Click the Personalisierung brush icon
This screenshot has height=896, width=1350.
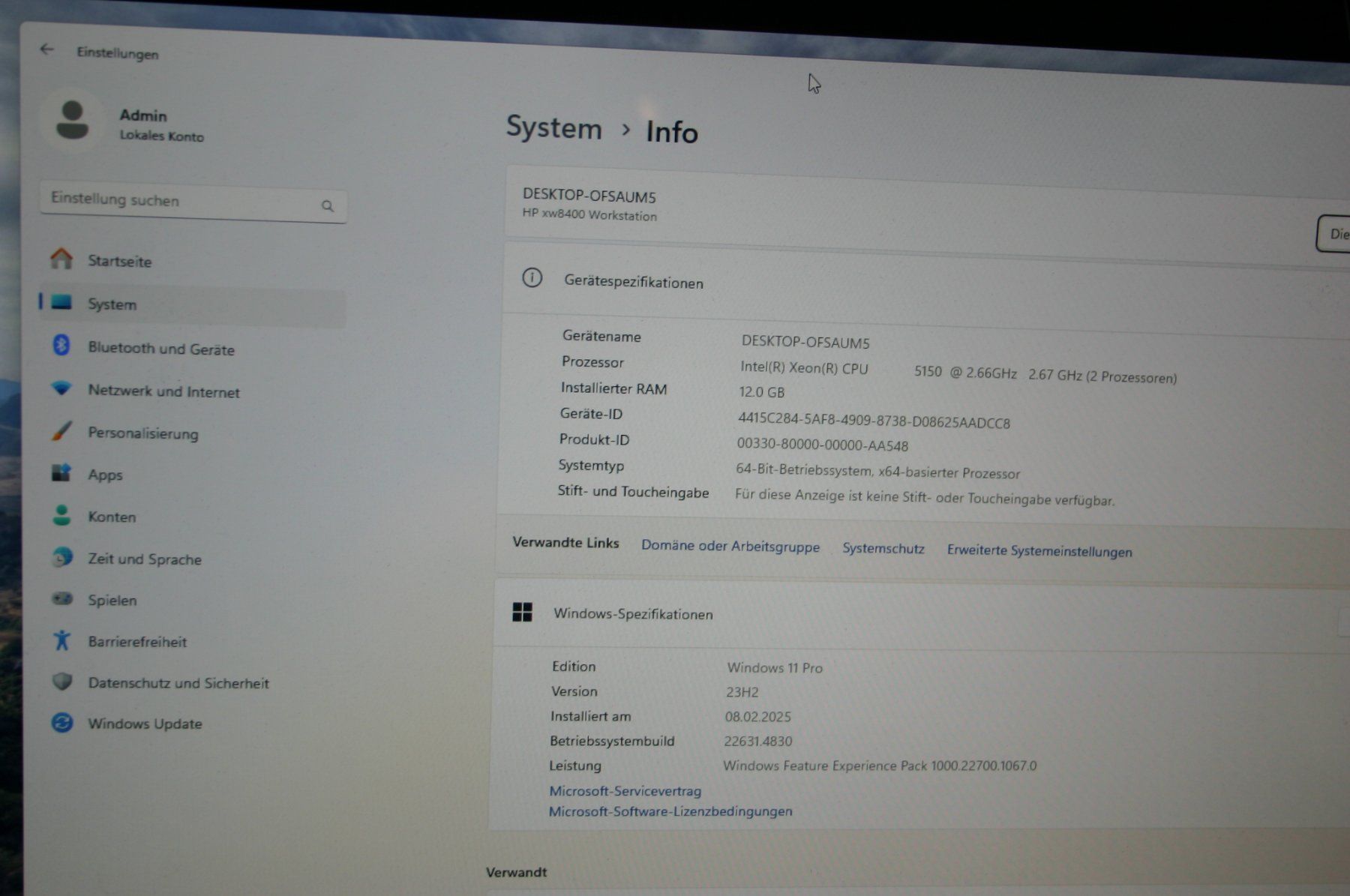coord(61,431)
